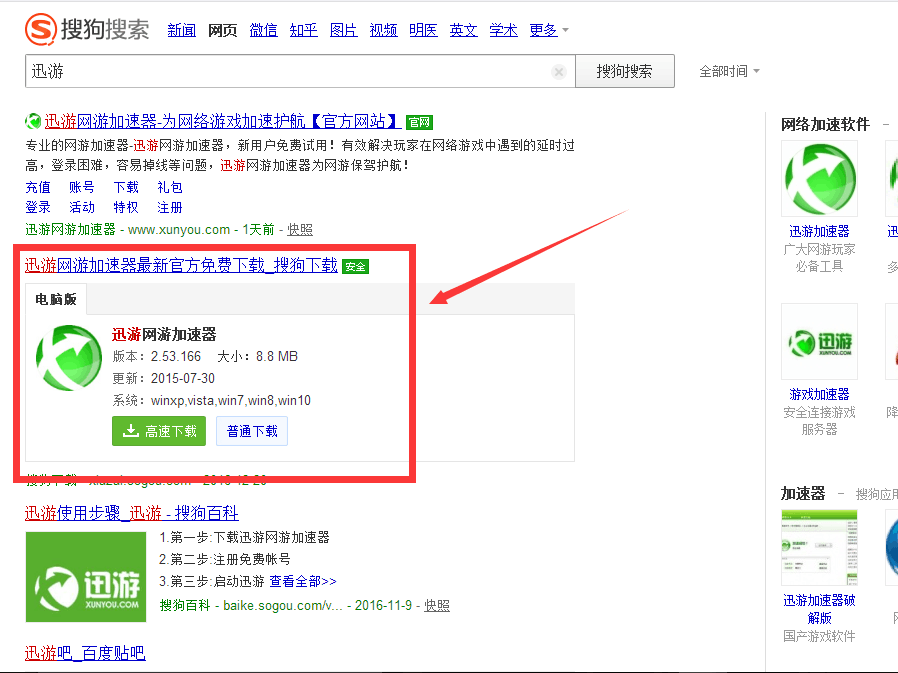The image size is (898, 673).
Task: Open the 迅游使用步骤 搜狗百科 result title
Action: point(132,513)
